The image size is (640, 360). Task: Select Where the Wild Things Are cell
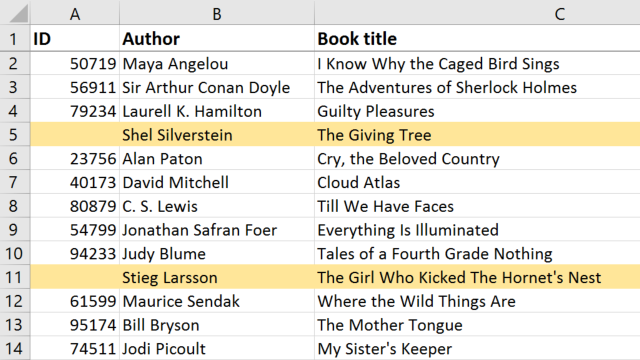[478, 301]
